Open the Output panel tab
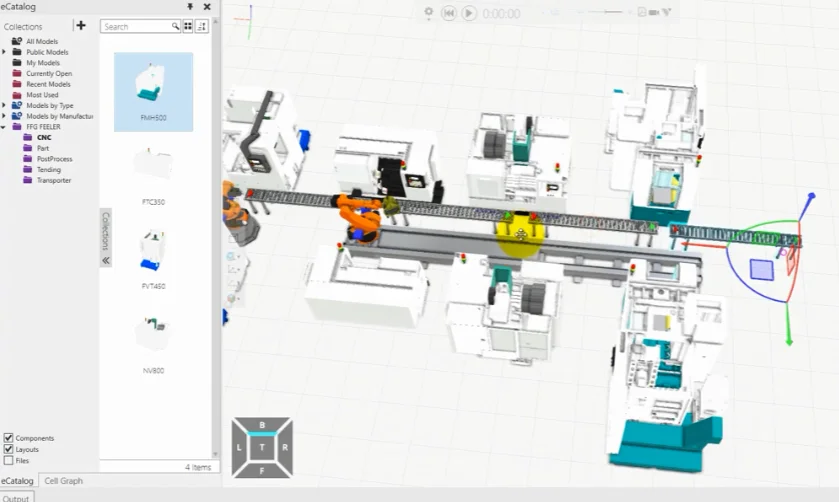This screenshot has width=839, height=502. point(16,498)
